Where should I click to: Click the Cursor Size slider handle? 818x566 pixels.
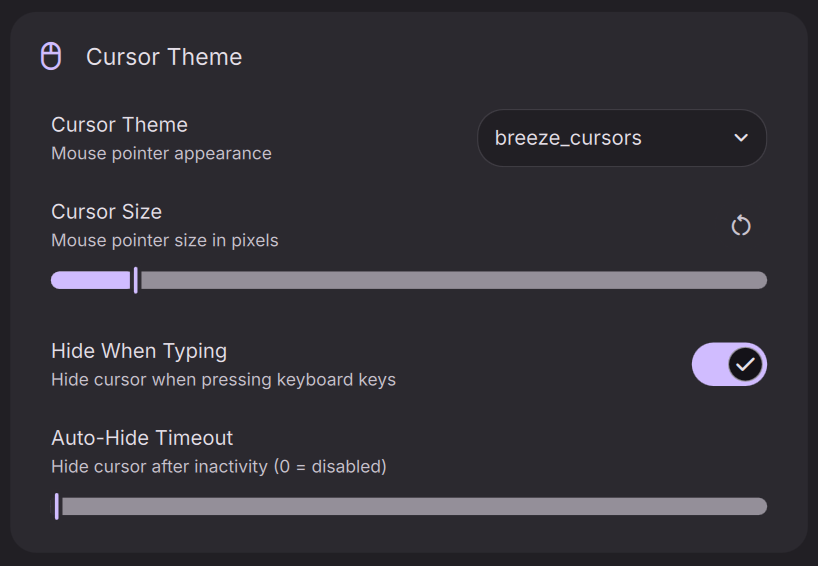(x=136, y=280)
